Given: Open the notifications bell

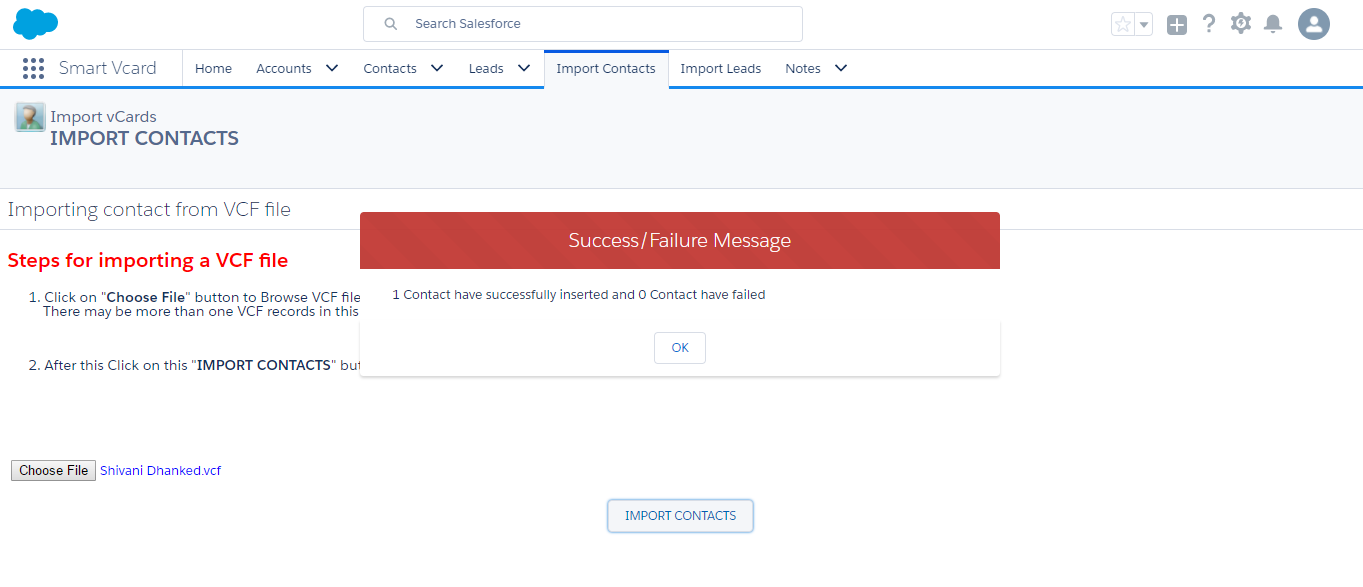Looking at the screenshot, I should pos(1273,24).
